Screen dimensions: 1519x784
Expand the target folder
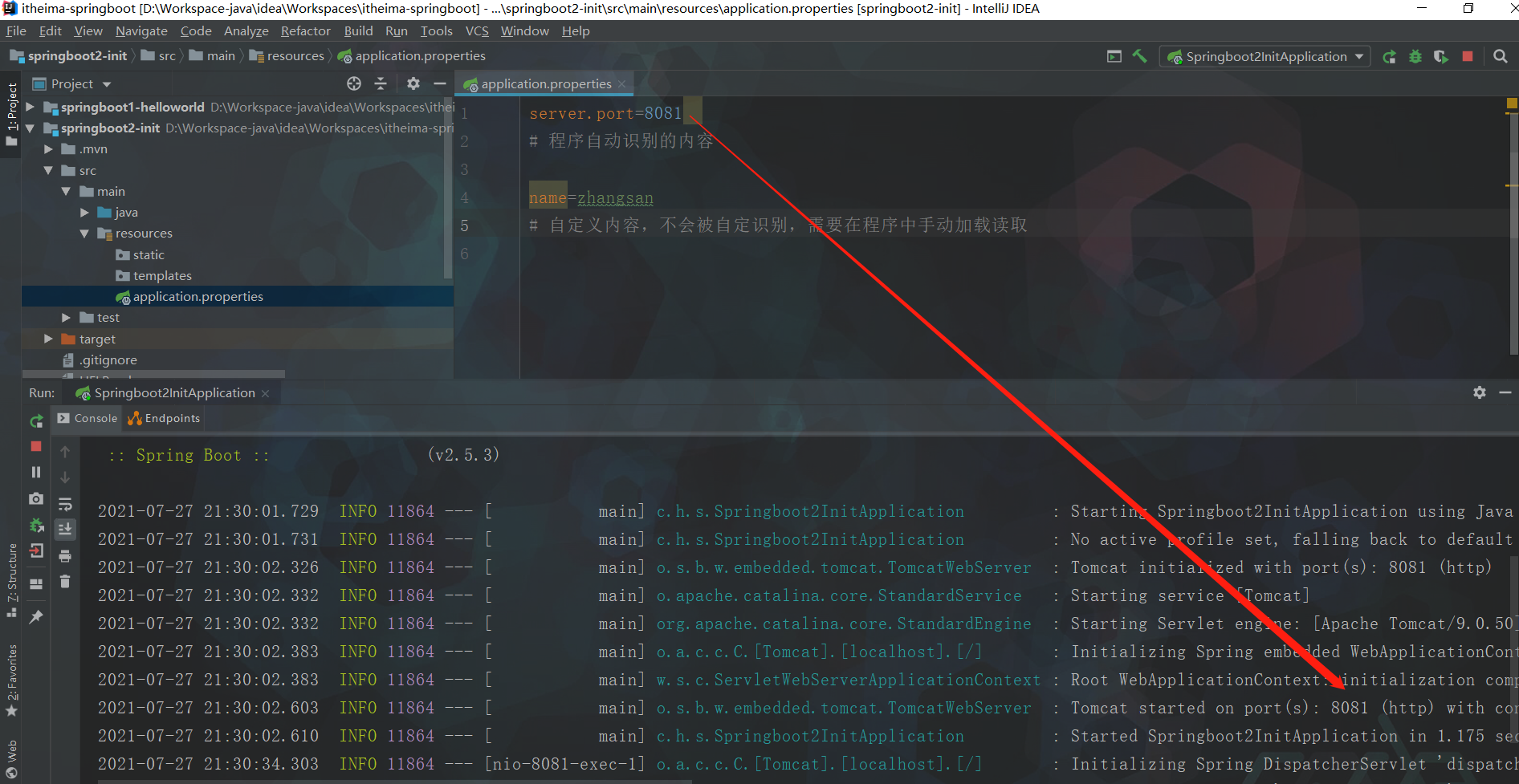(x=48, y=339)
